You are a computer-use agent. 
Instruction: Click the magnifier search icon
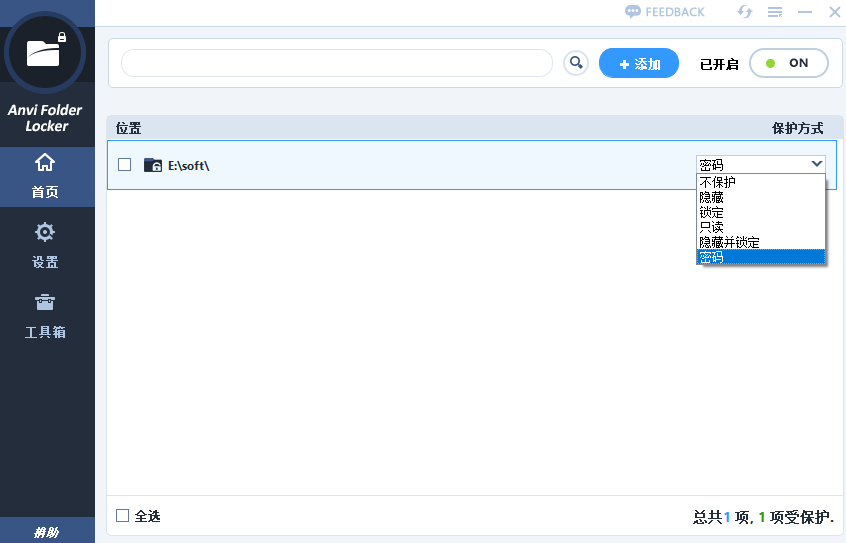click(576, 63)
